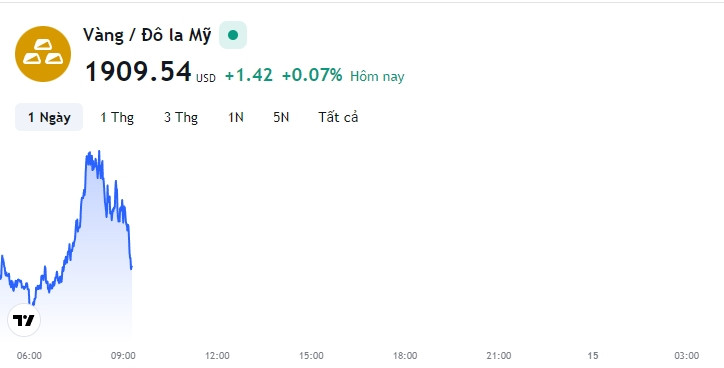Open the TradingView logo badge

click(x=24, y=320)
